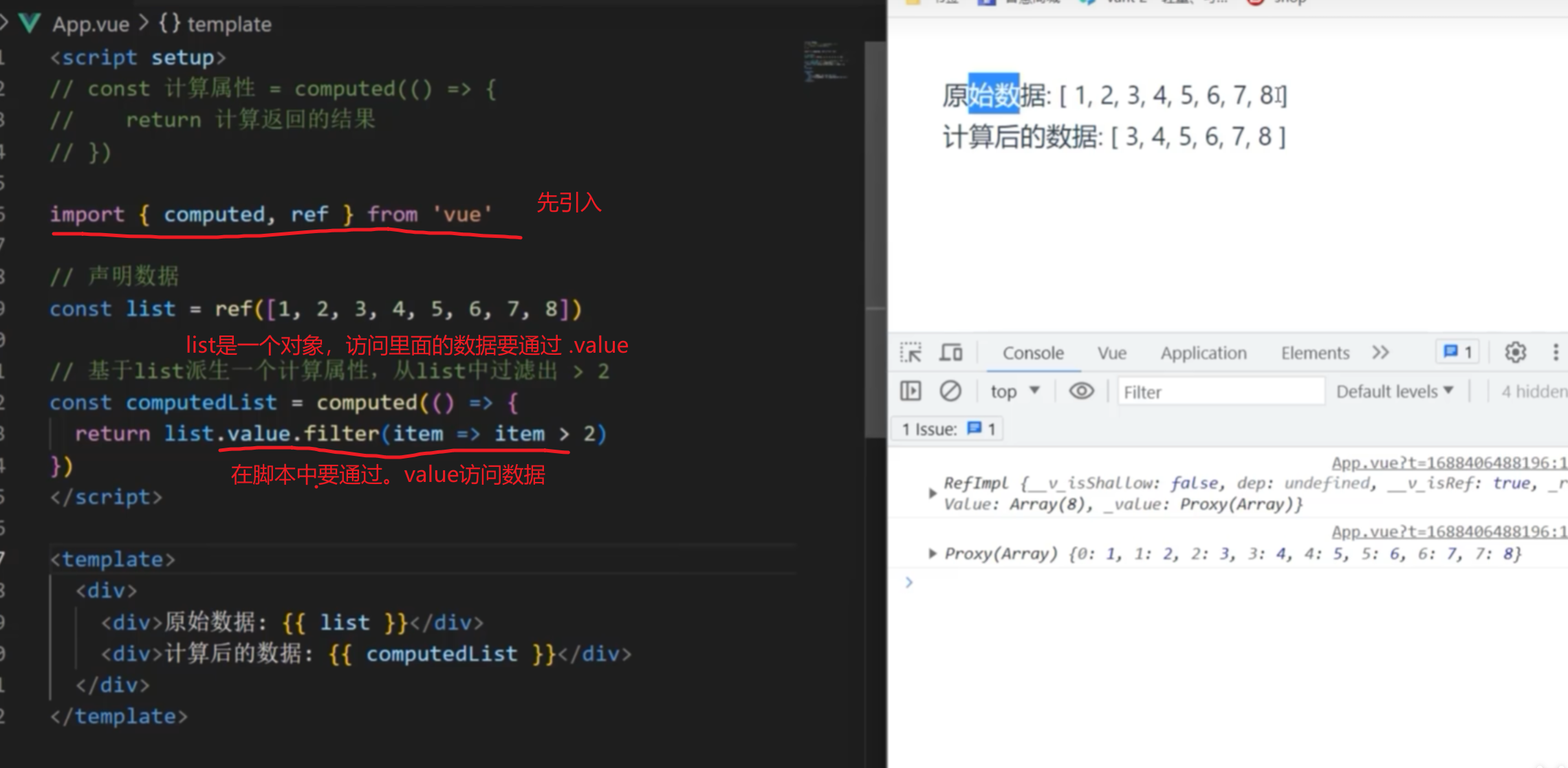The image size is (1568, 768).
Task: Show more DevTools tabs via the chevrons
Action: [x=1380, y=353]
